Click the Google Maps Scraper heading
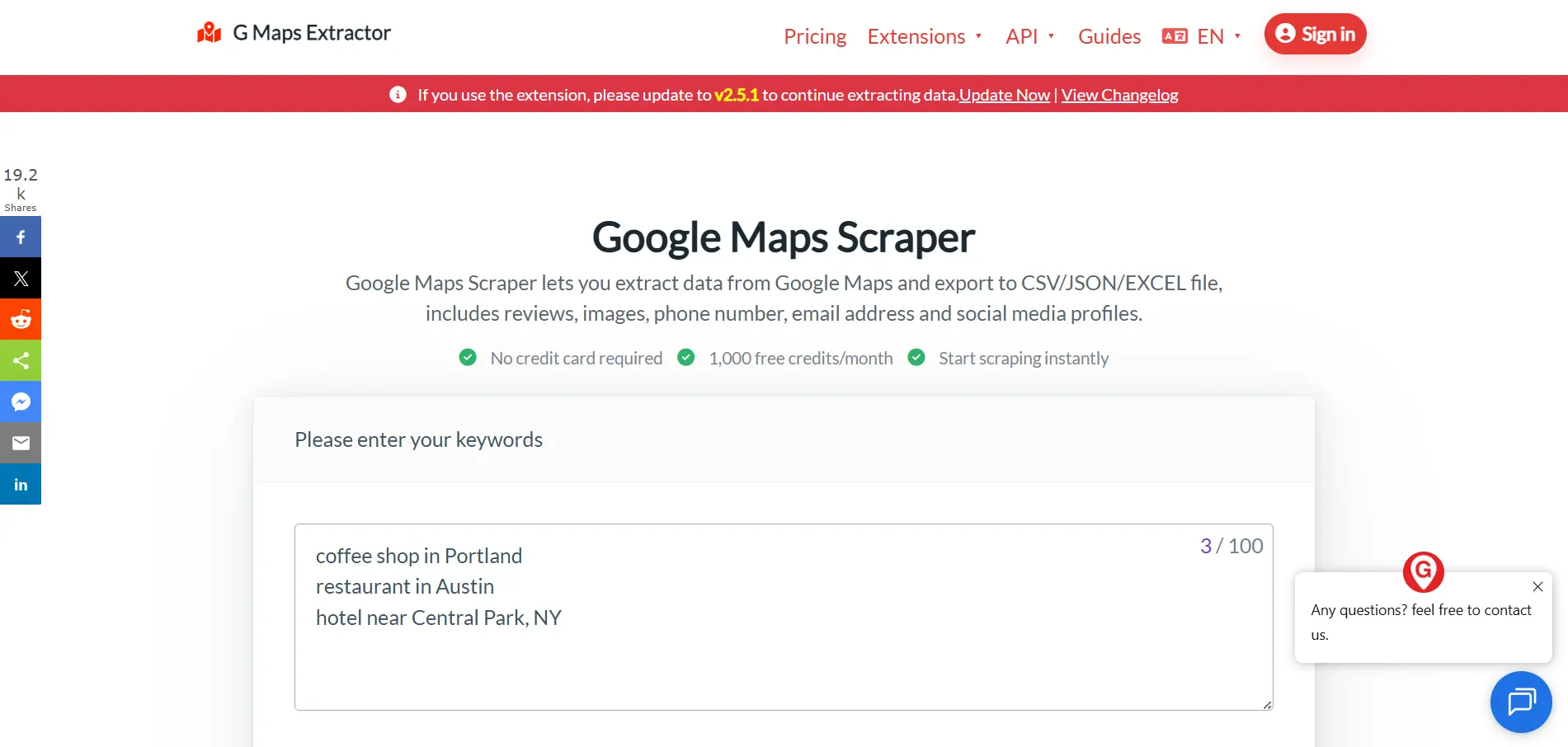 click(x=784, y=237)
